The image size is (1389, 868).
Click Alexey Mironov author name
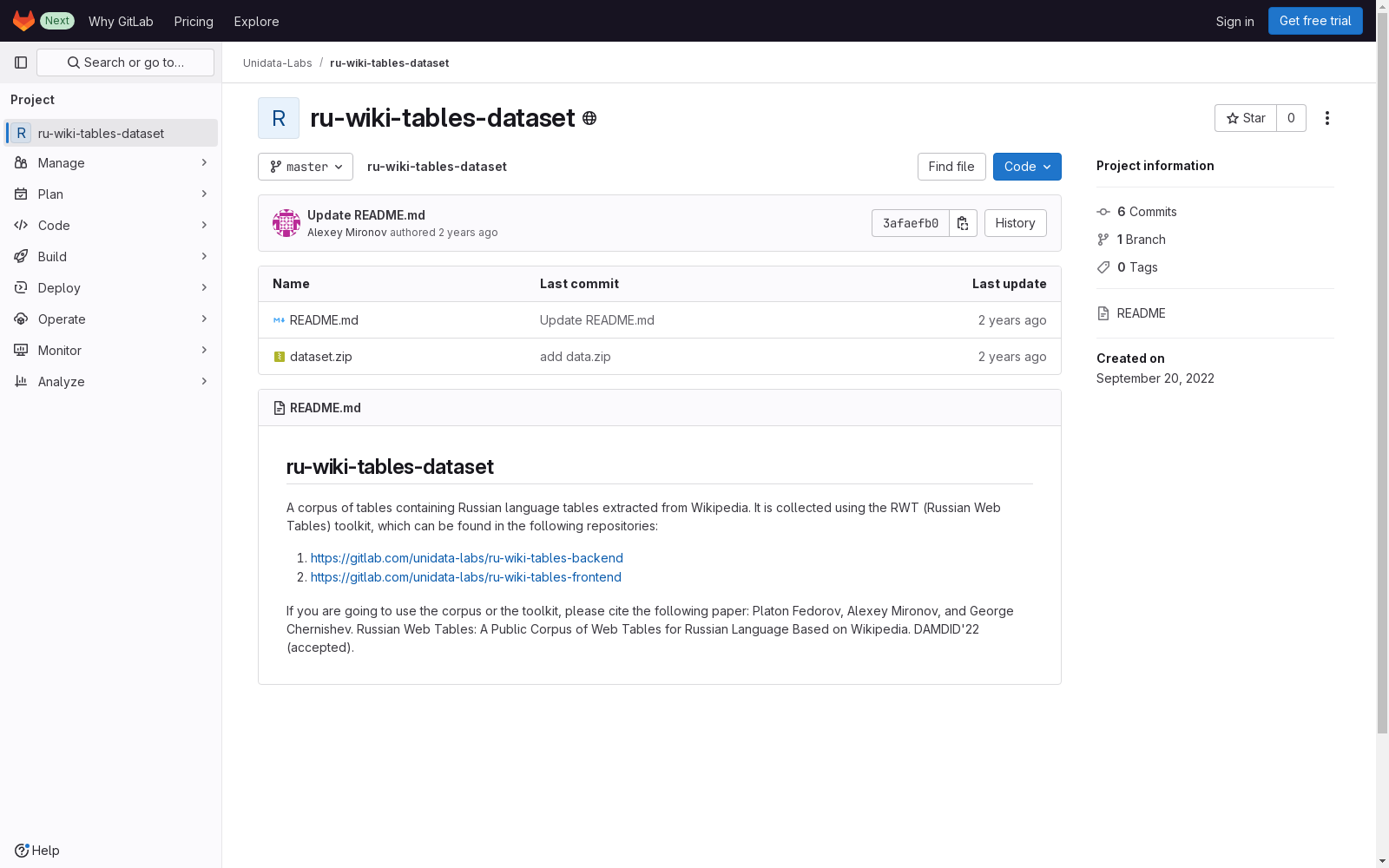point(347,233)
